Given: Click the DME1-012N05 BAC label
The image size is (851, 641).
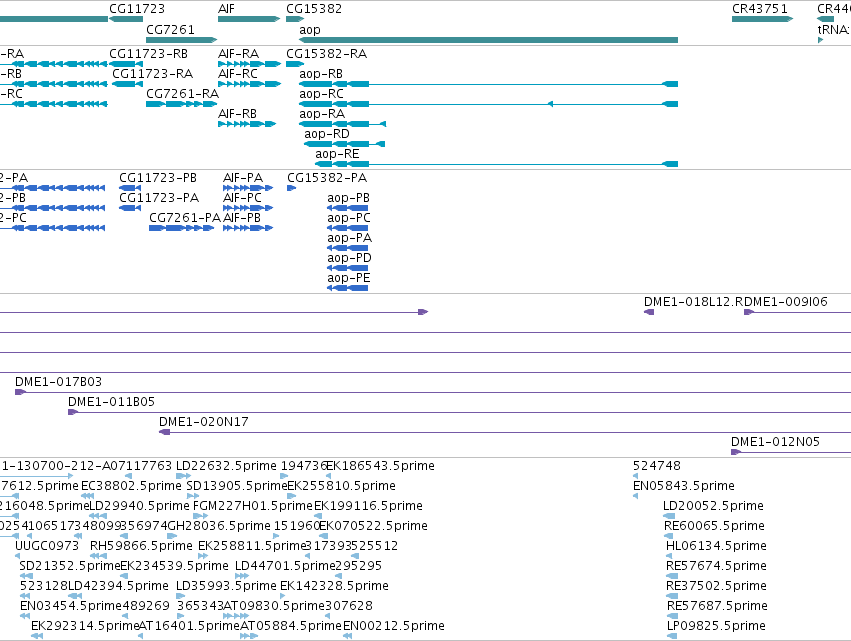Looking at the screenshot, I should coord(775,442).
